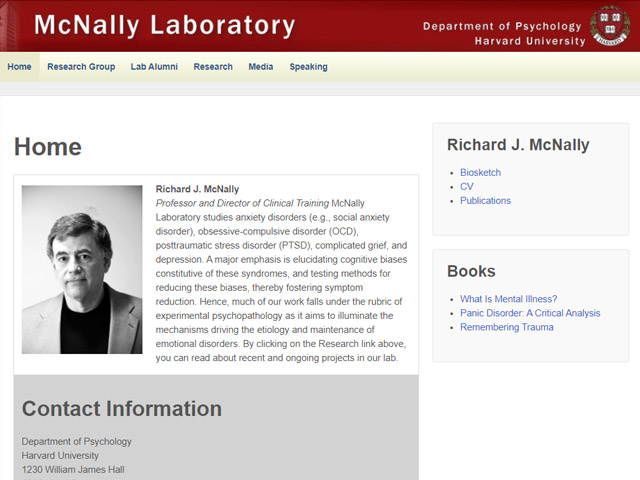The height and width of the screenshot is (480, 640).
Task: Go to the Research Group page
Action: 81,67
